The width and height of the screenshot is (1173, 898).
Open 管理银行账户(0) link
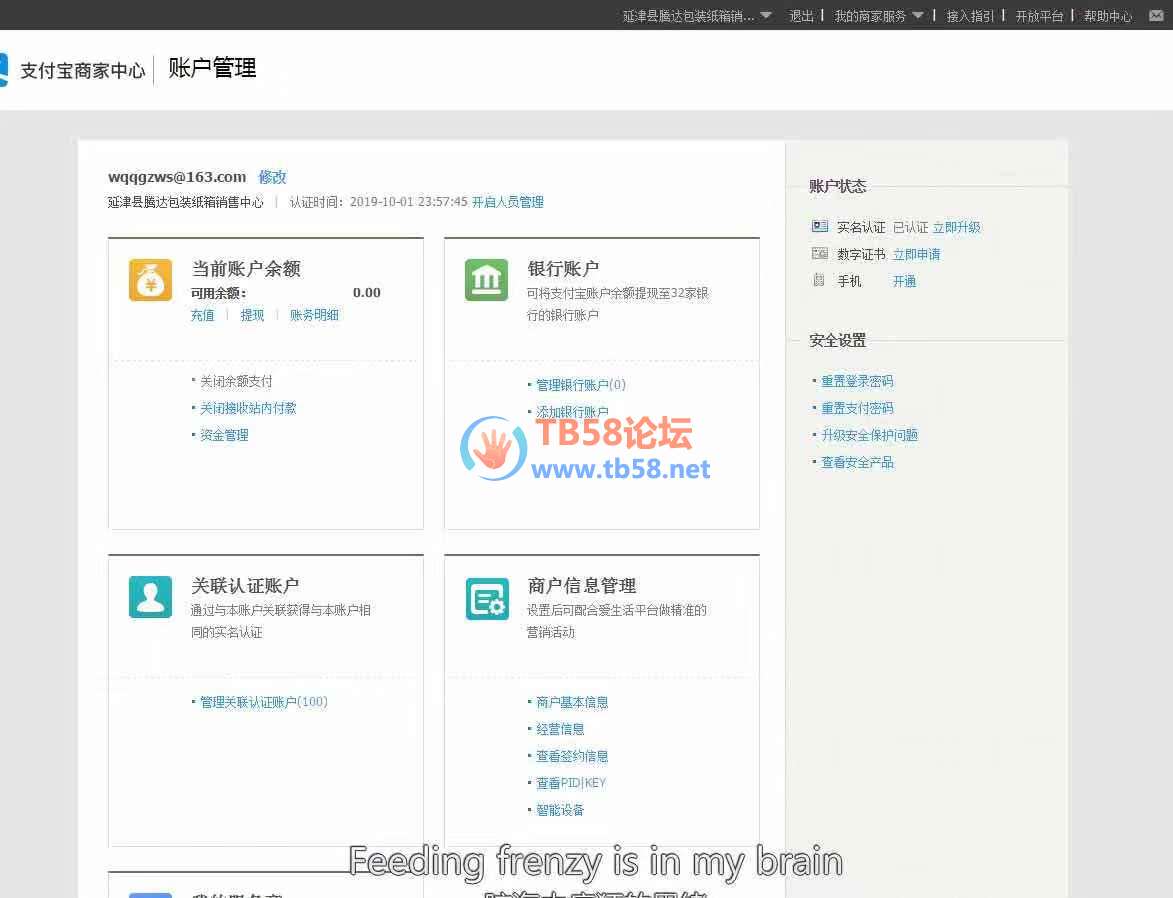(581, 385)
